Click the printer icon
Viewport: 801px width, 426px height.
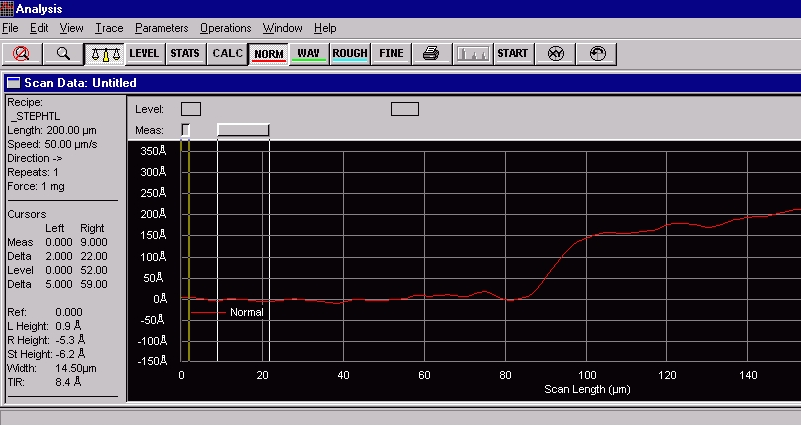[x=430, y=53]
